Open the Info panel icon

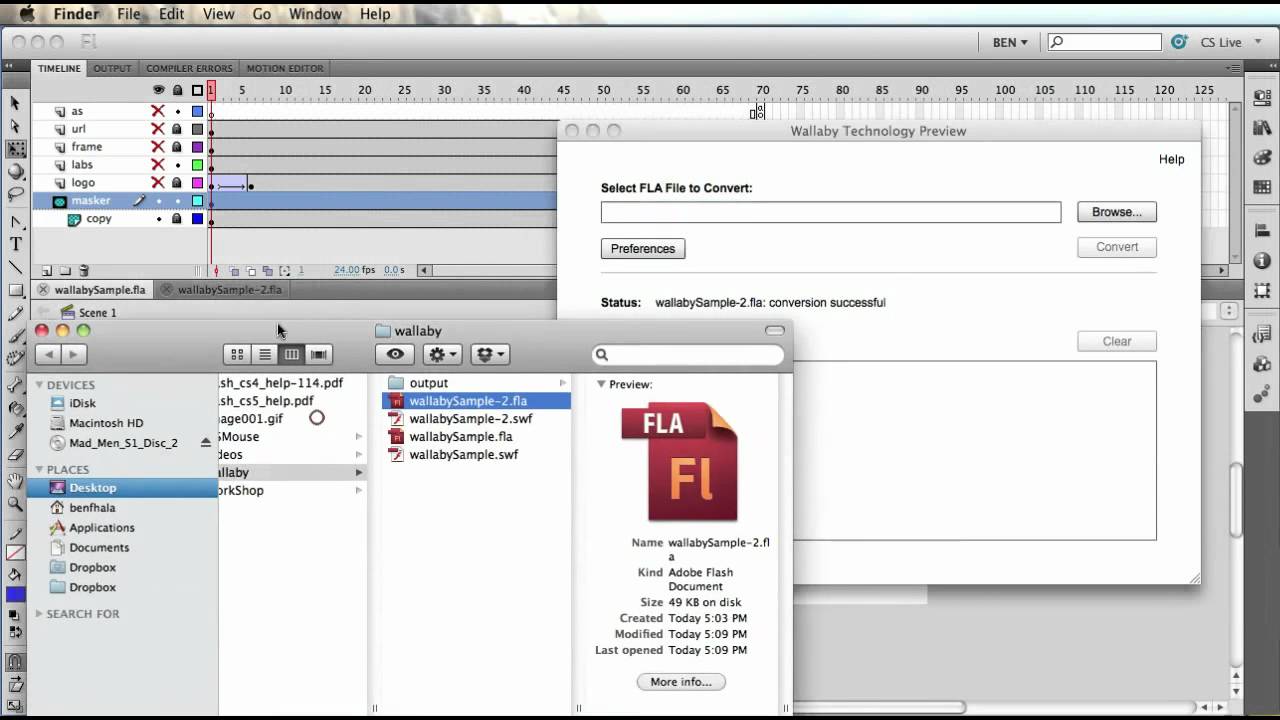click(1262, 261)
